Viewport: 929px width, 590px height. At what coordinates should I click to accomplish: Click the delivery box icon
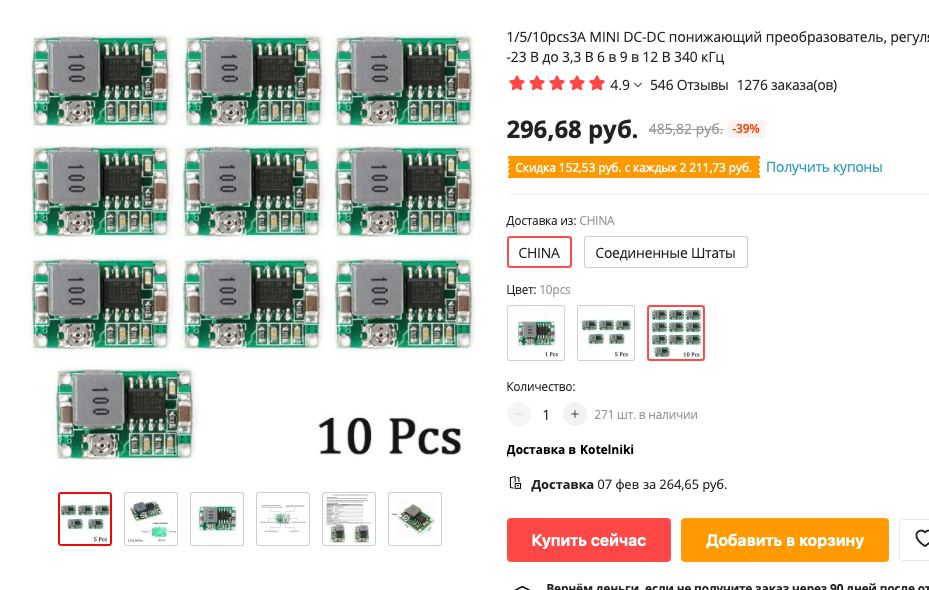pyautogui.click(x=515, y=483)
